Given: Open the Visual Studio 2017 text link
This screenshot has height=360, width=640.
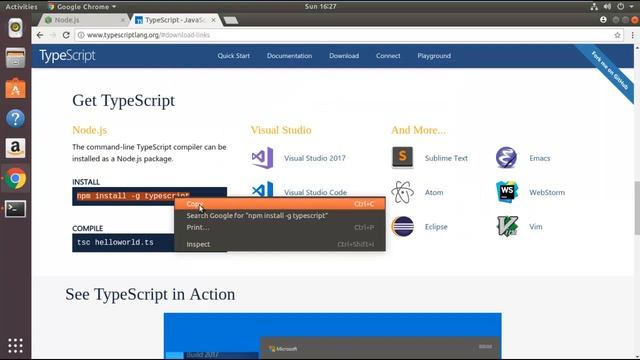Looking at the screenshot, I should 315,158.
